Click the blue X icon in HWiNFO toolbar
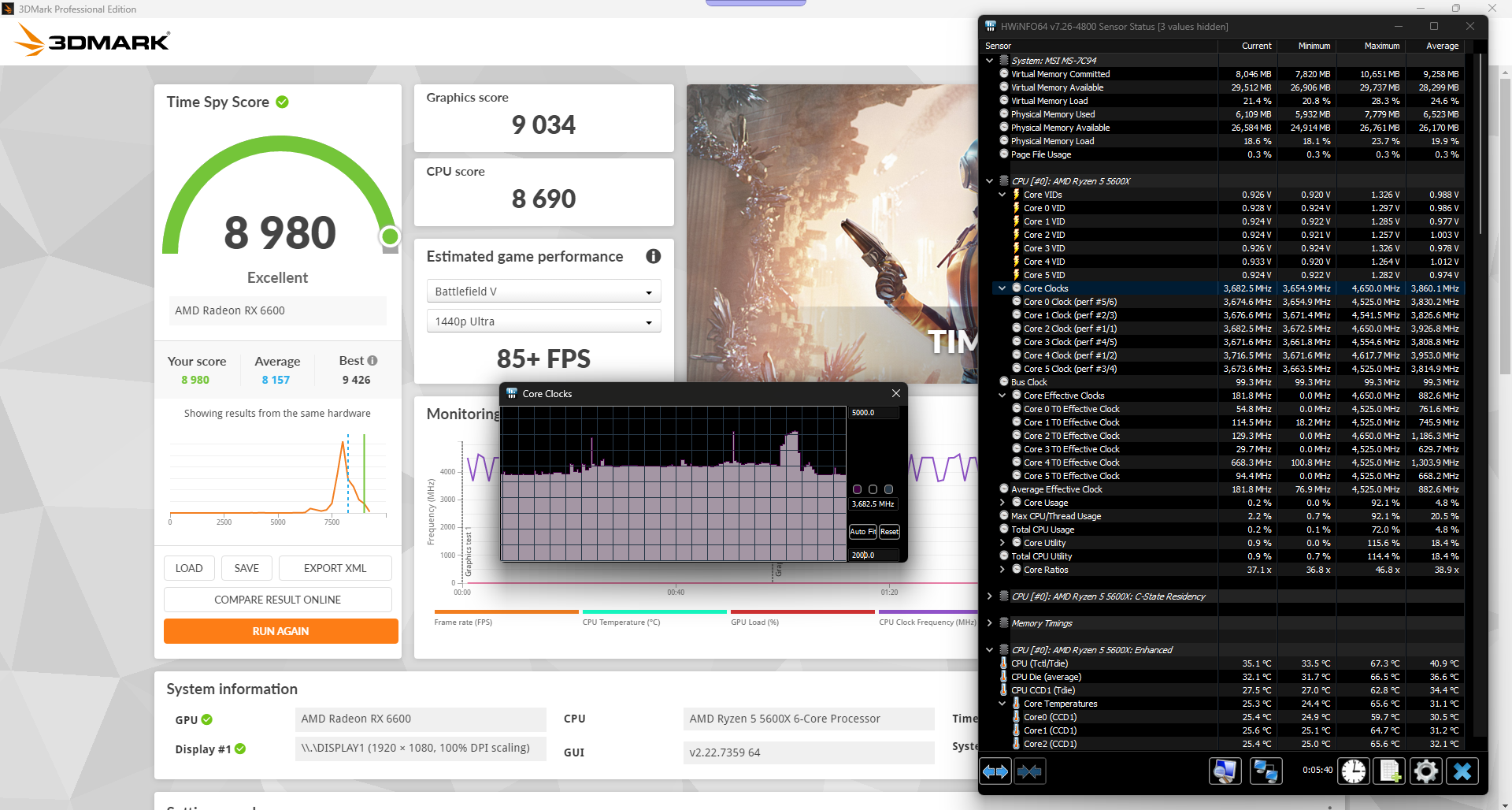1512x810 pixels. point(1462,771)
